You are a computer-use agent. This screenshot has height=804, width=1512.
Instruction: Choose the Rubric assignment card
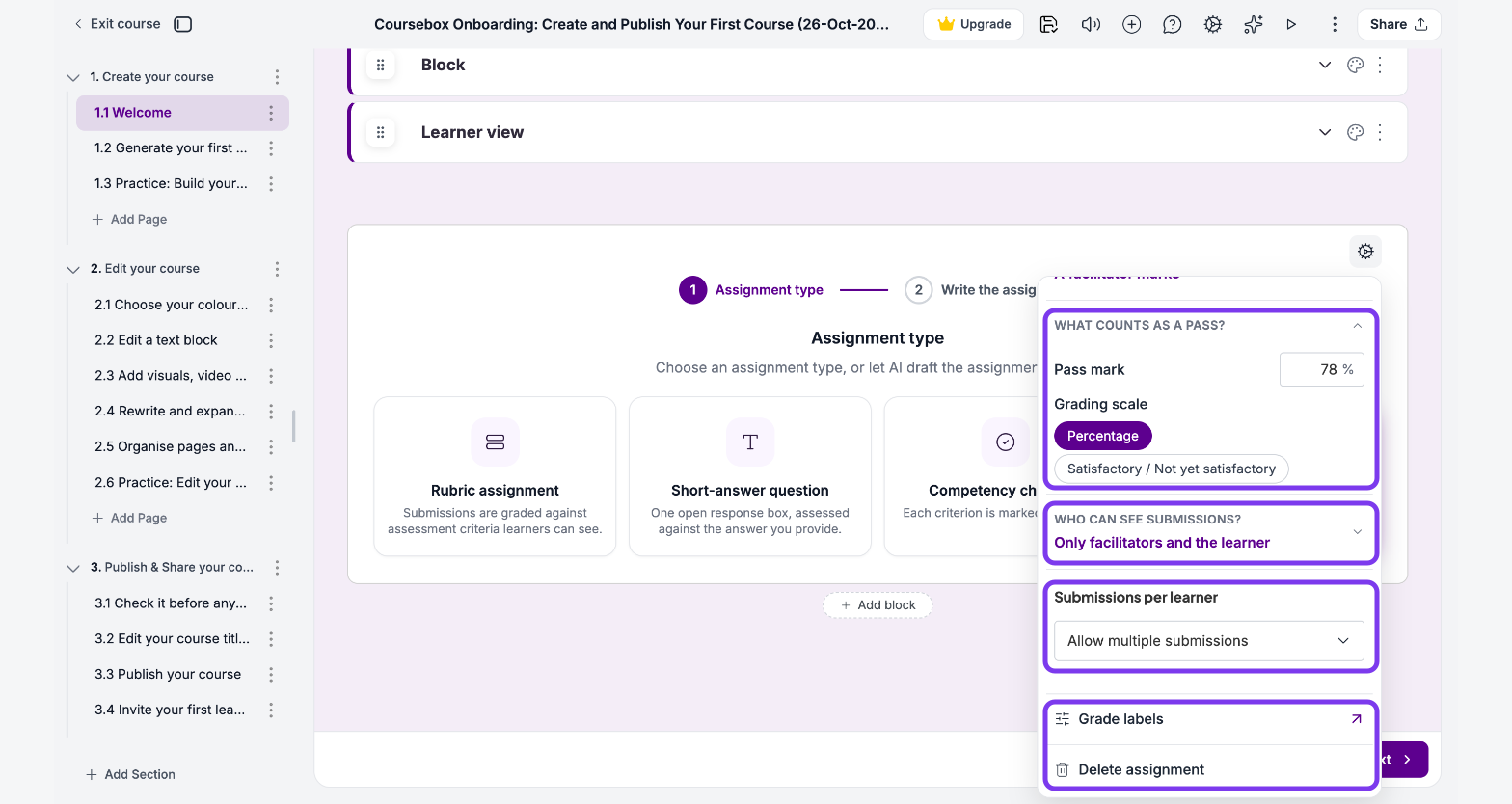click(495, 476)
